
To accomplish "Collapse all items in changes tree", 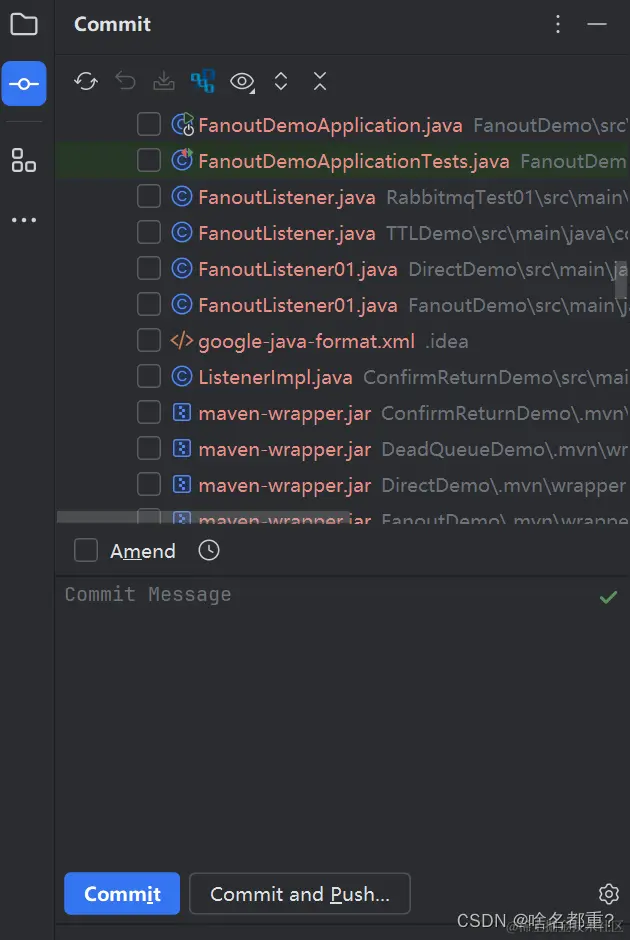I will pos(320,81).
